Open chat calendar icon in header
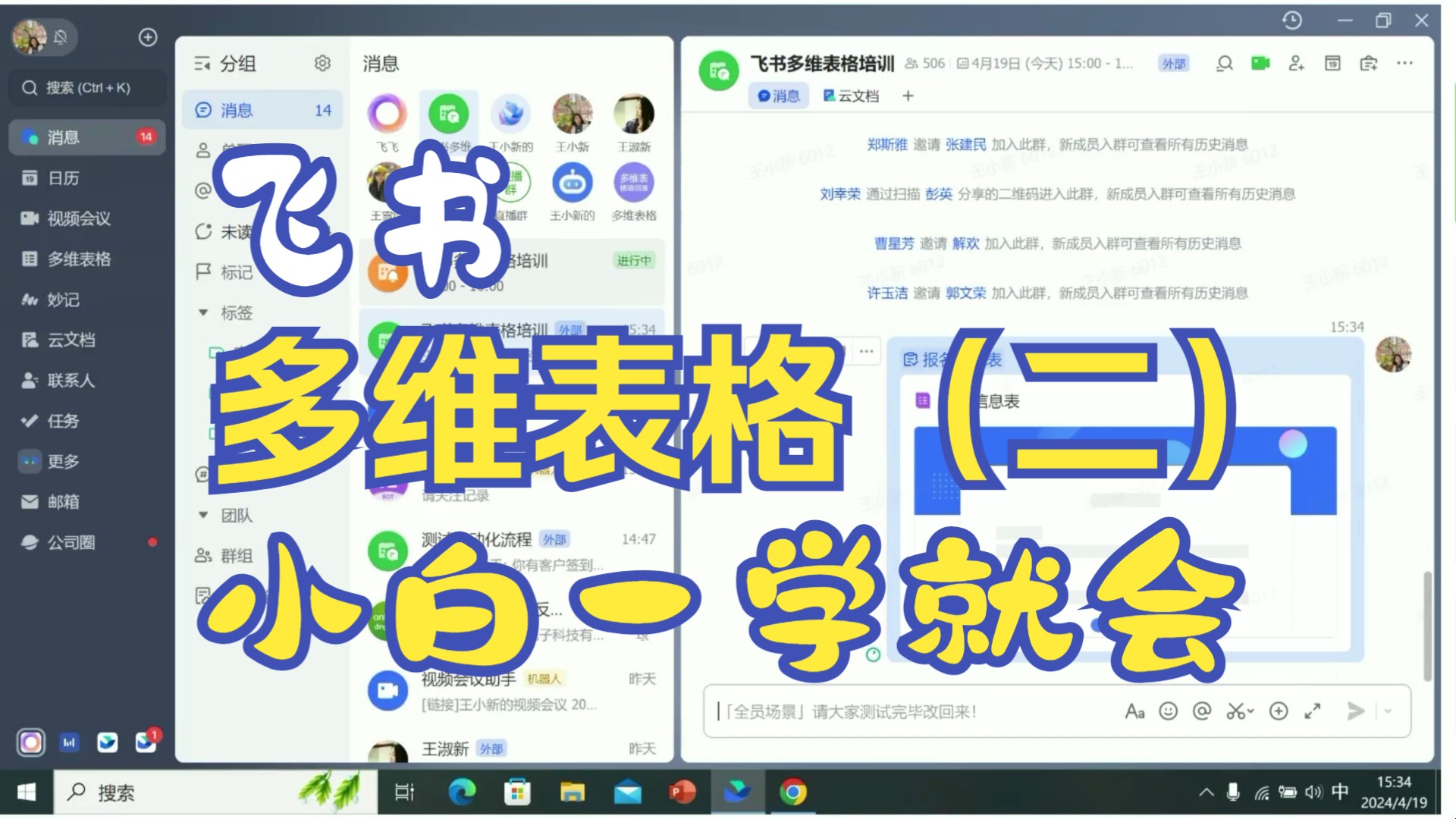The width and height of the screenshot is (1456, 819). coord(1332,64)
